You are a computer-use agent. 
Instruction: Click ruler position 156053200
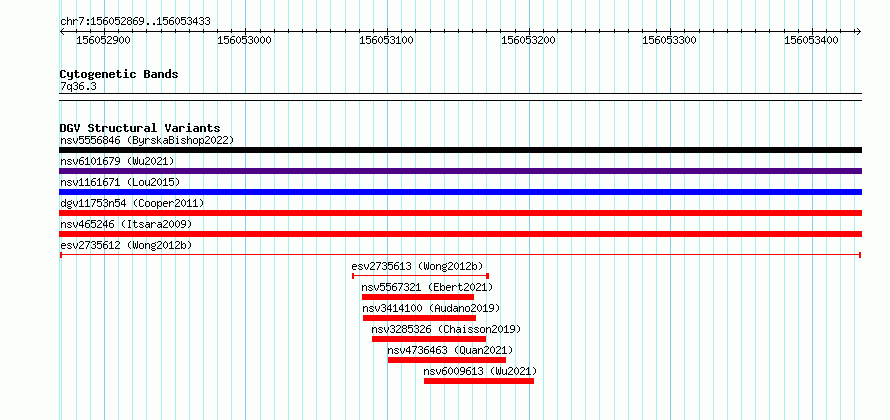point(528,40)
